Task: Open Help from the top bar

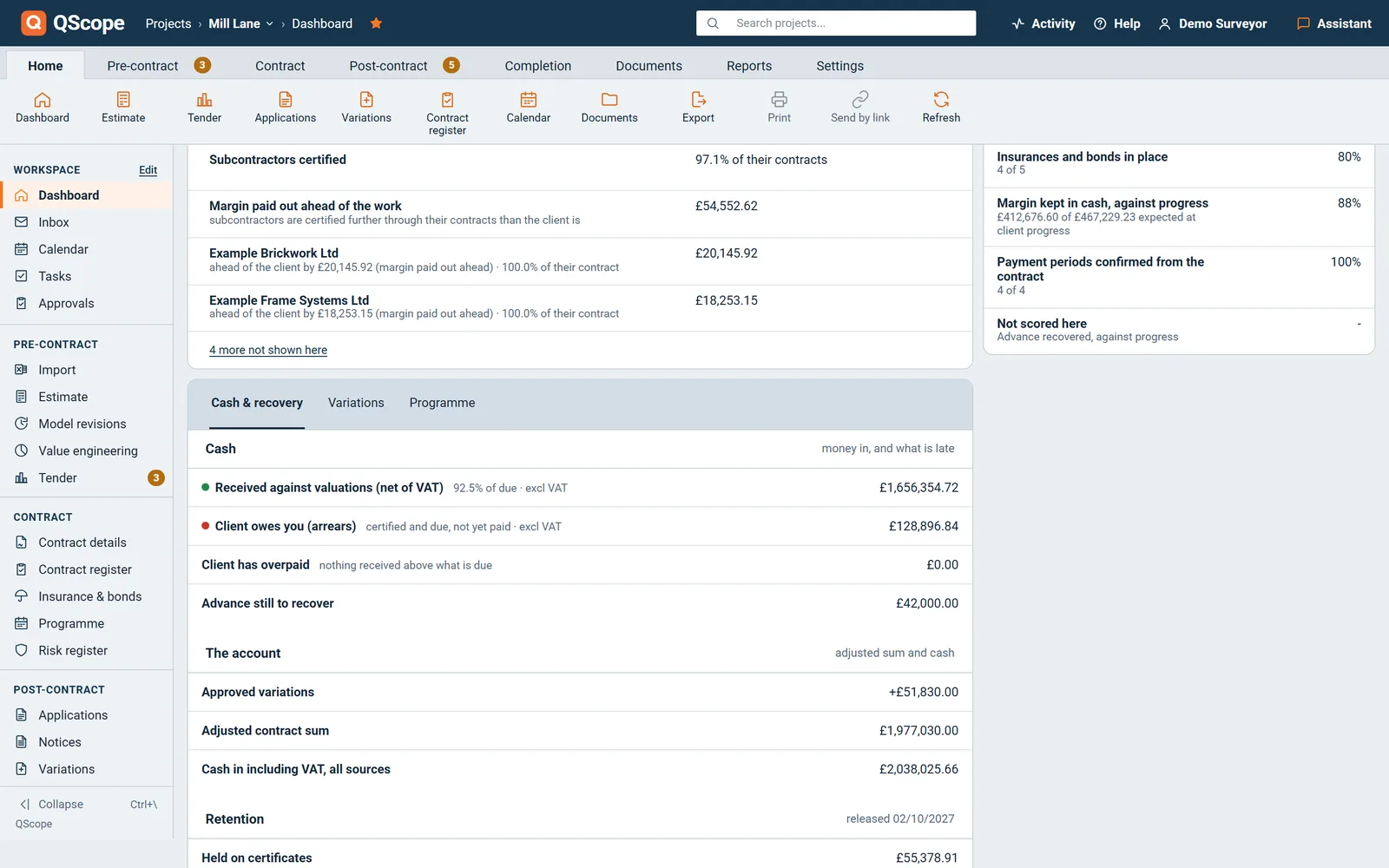Action: 1117,23
